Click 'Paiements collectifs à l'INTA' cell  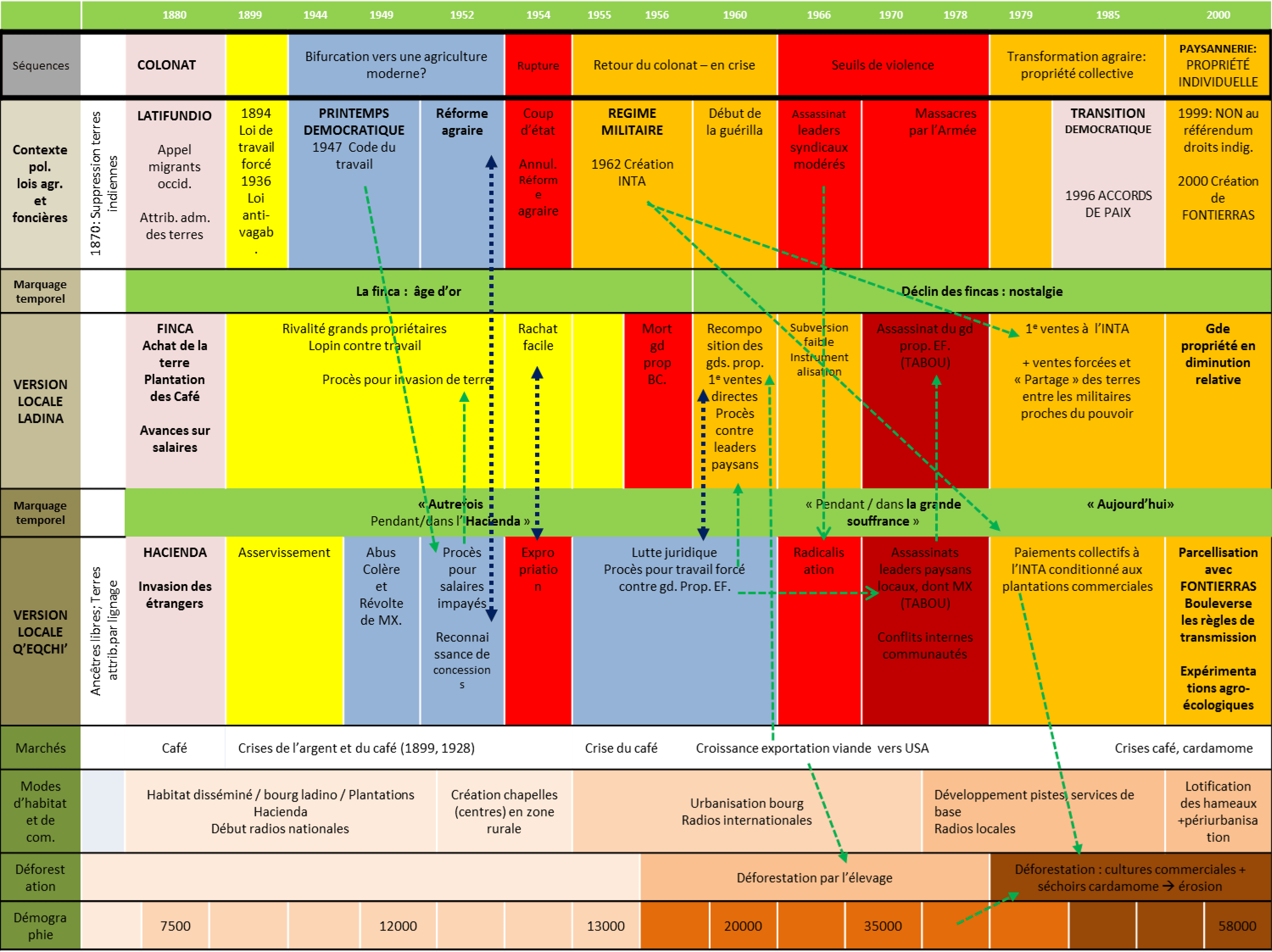tap(1077, 631)
